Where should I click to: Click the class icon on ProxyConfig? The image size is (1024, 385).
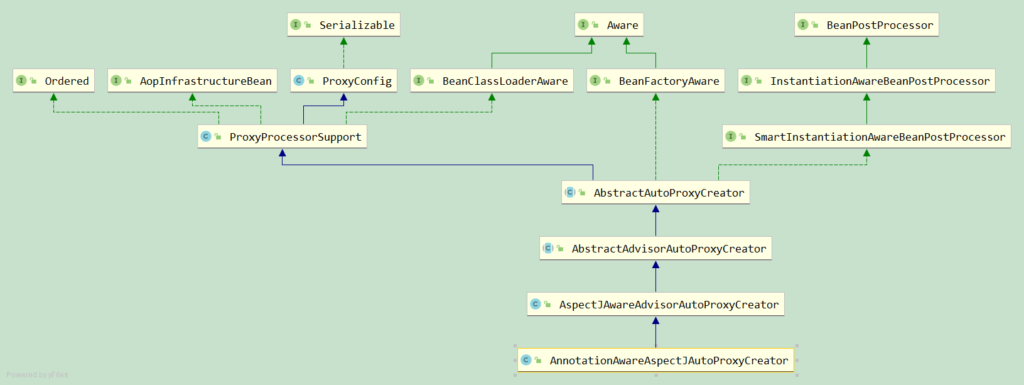pos(299,82)
